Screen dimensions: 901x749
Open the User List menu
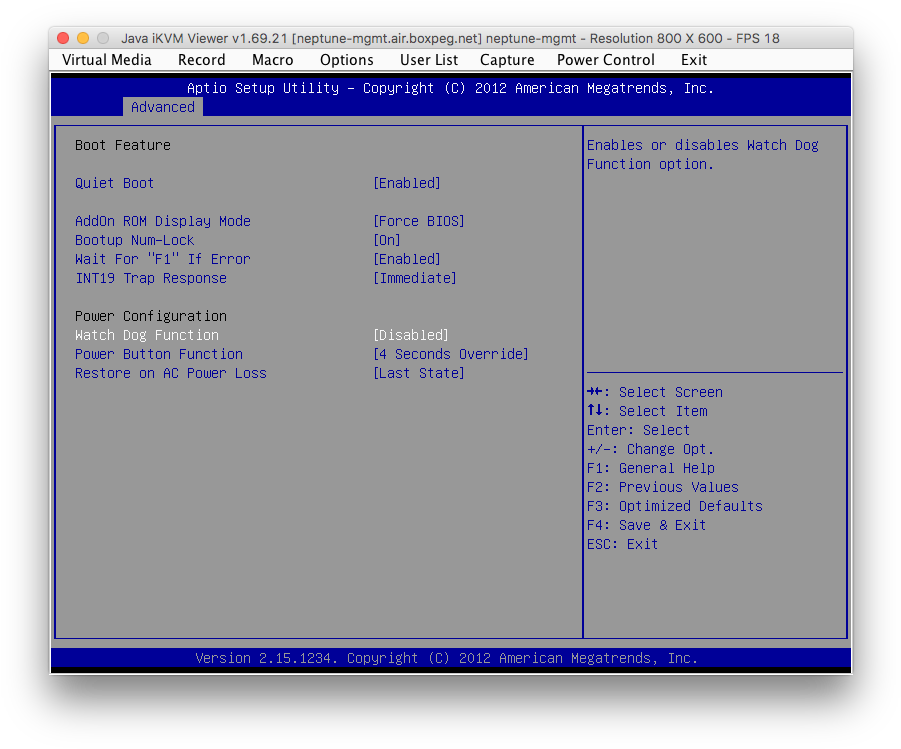pyautogui.click(x=429, y=60)
